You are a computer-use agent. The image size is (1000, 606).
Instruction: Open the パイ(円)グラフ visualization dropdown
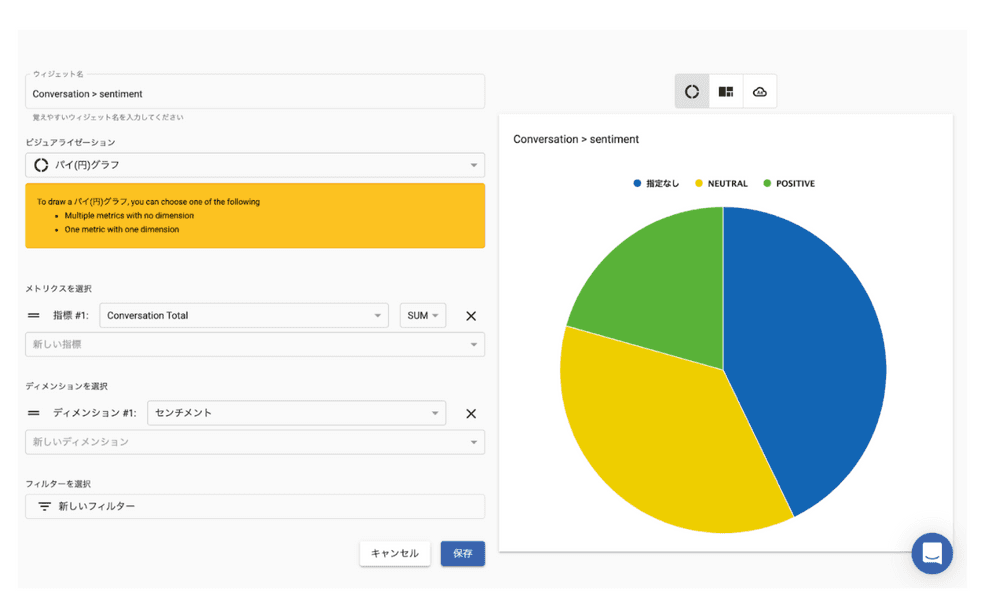point(255,165)
